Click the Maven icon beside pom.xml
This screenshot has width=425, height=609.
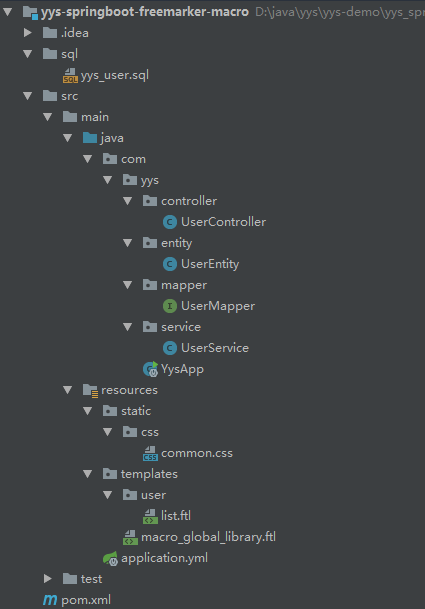pyautogui.click(x=50, y=600)
